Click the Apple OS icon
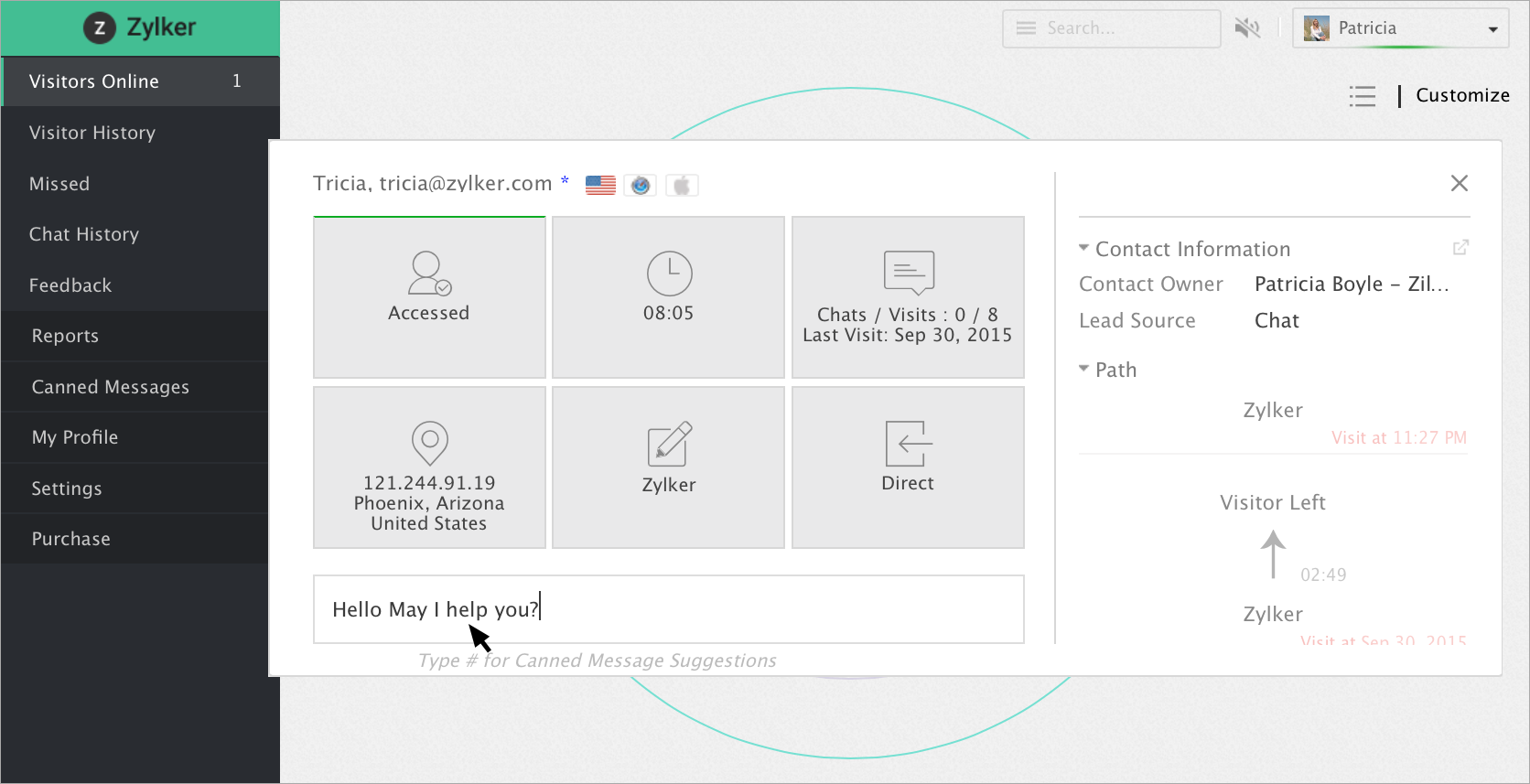 tap(682, 186)
